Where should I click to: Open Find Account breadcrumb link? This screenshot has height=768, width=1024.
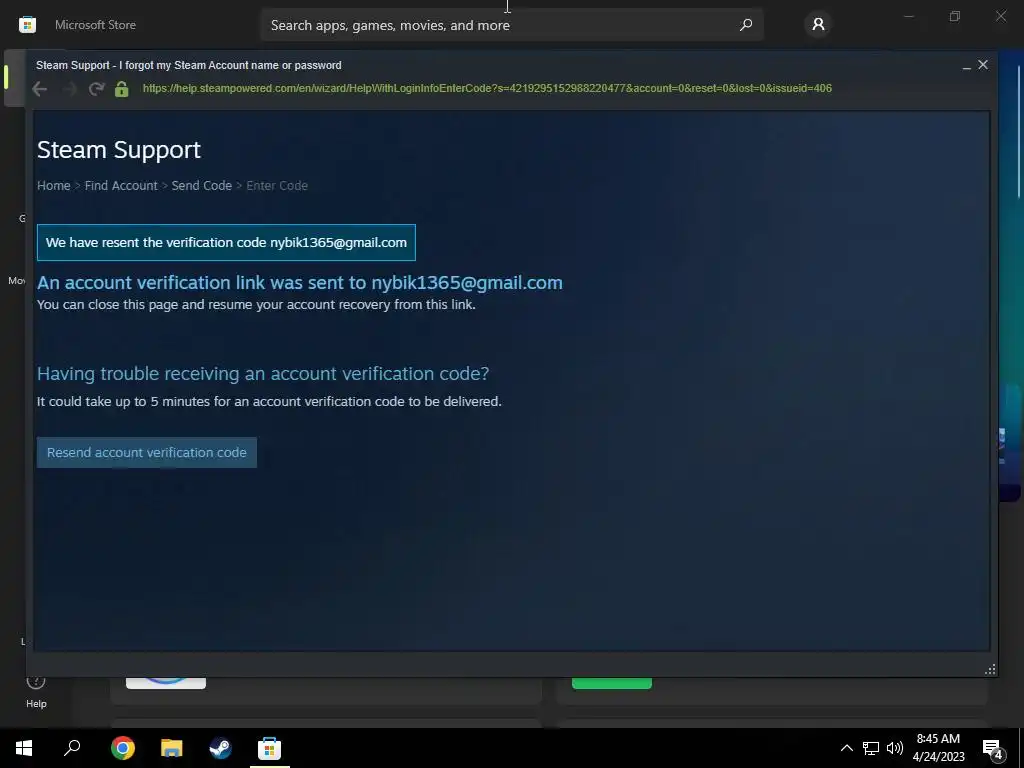[x=121, y=185]
